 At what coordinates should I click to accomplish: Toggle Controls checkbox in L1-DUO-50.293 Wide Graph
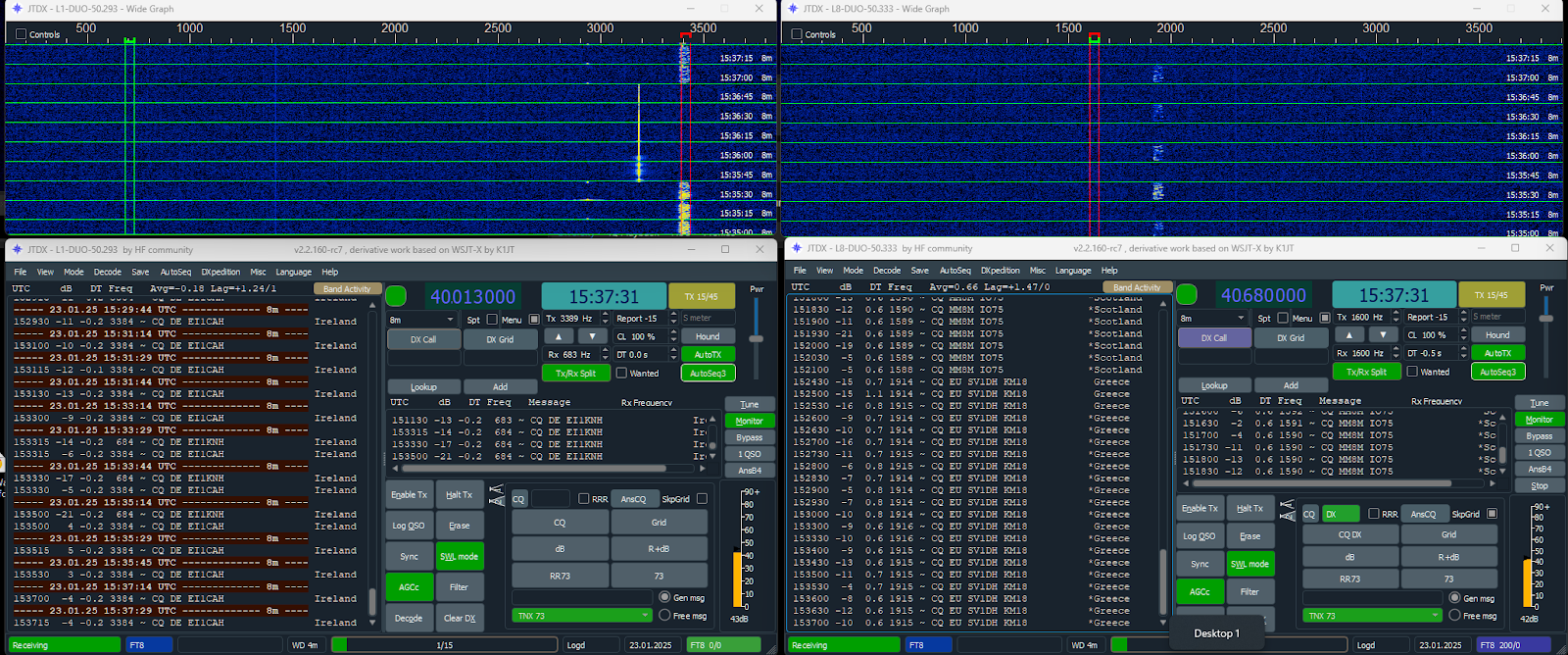pyautogui.click(x=21, y=34)
